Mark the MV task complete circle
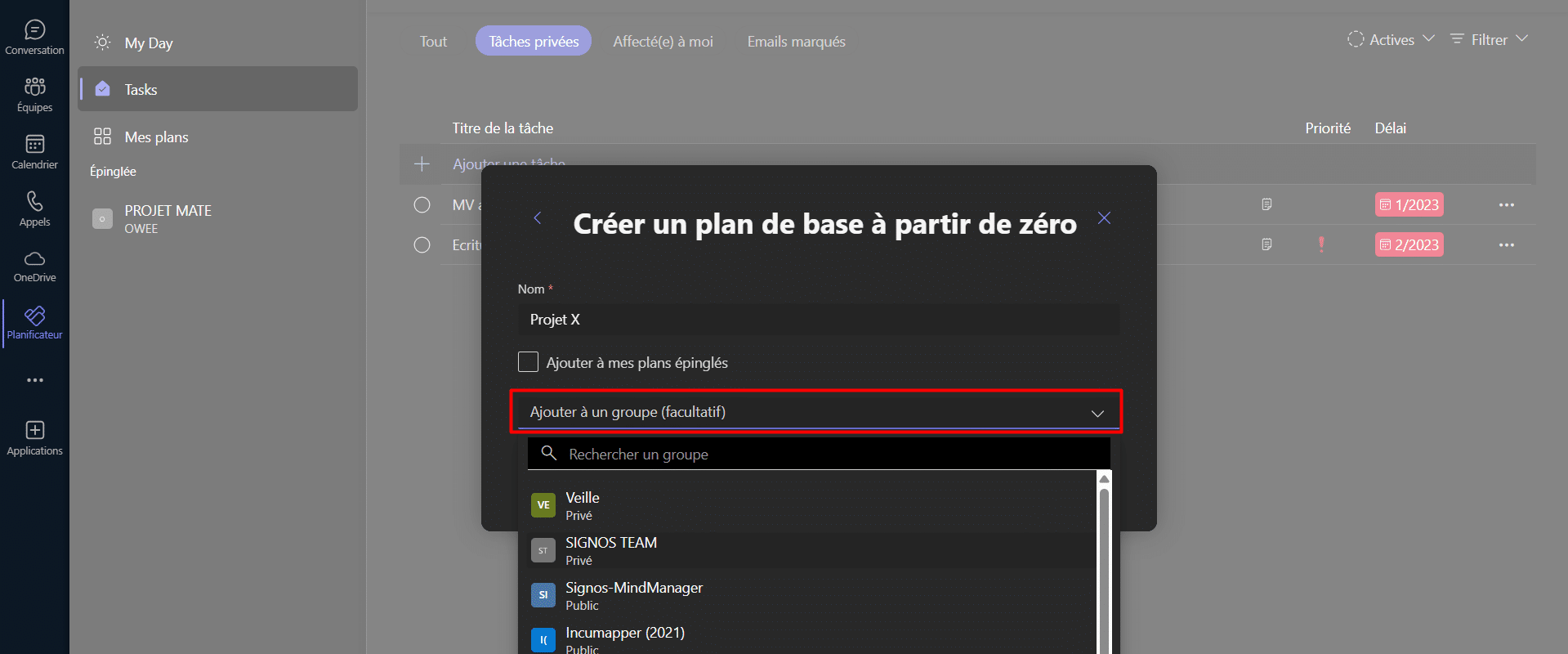This screenshot has height=654, width=1568. click(422, 205)
